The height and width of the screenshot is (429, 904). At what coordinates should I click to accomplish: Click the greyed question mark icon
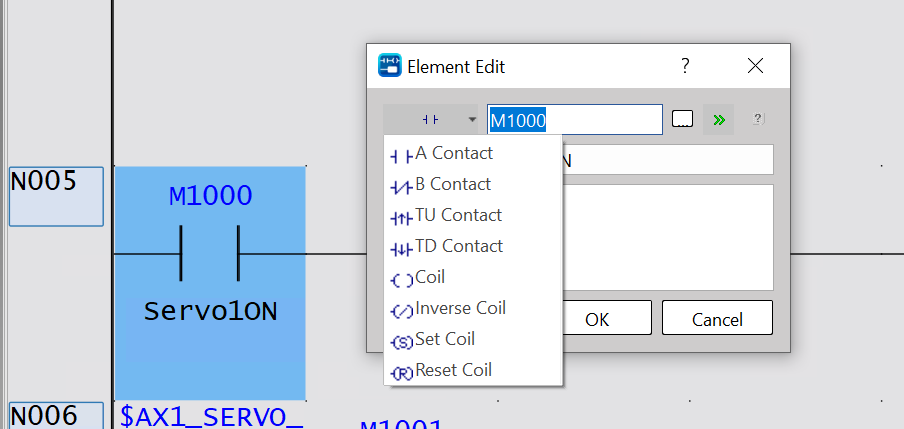(x=757, y=120)
